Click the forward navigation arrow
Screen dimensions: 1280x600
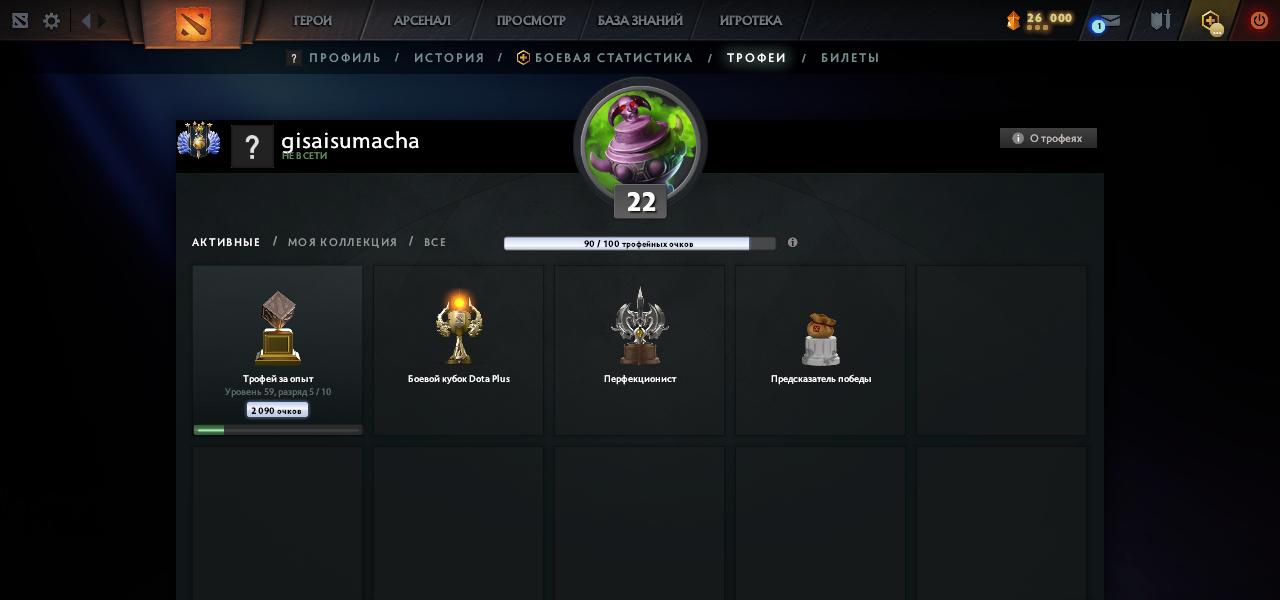coord(100,20)
